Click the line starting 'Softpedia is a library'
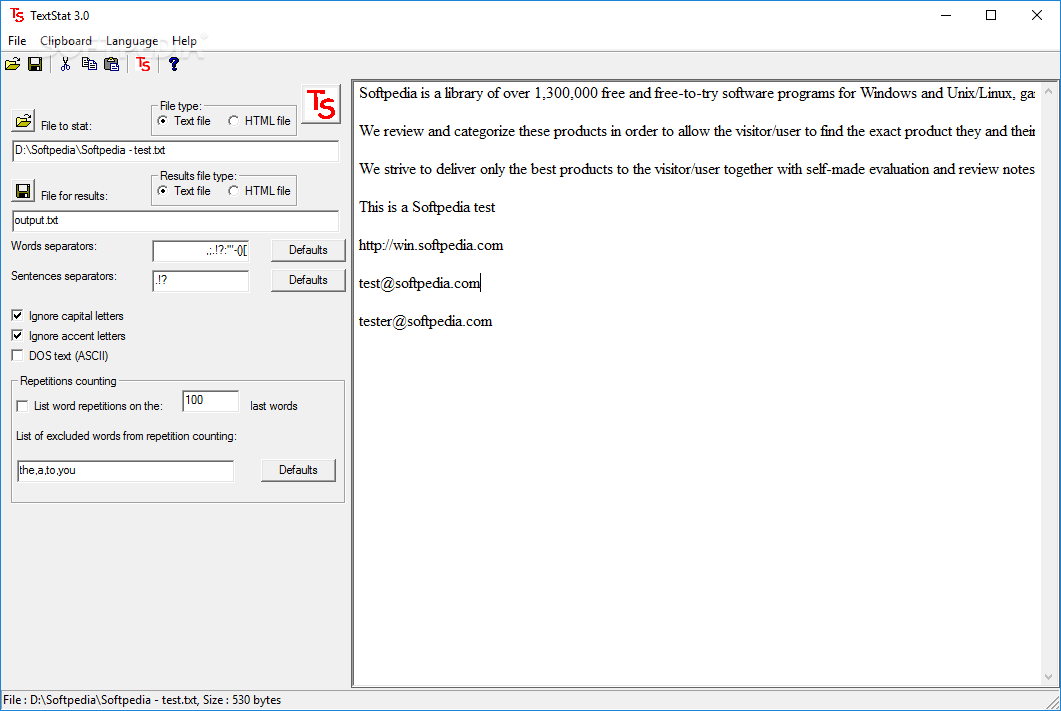Screen dimensions: 1061x711 tap(697, 93)
